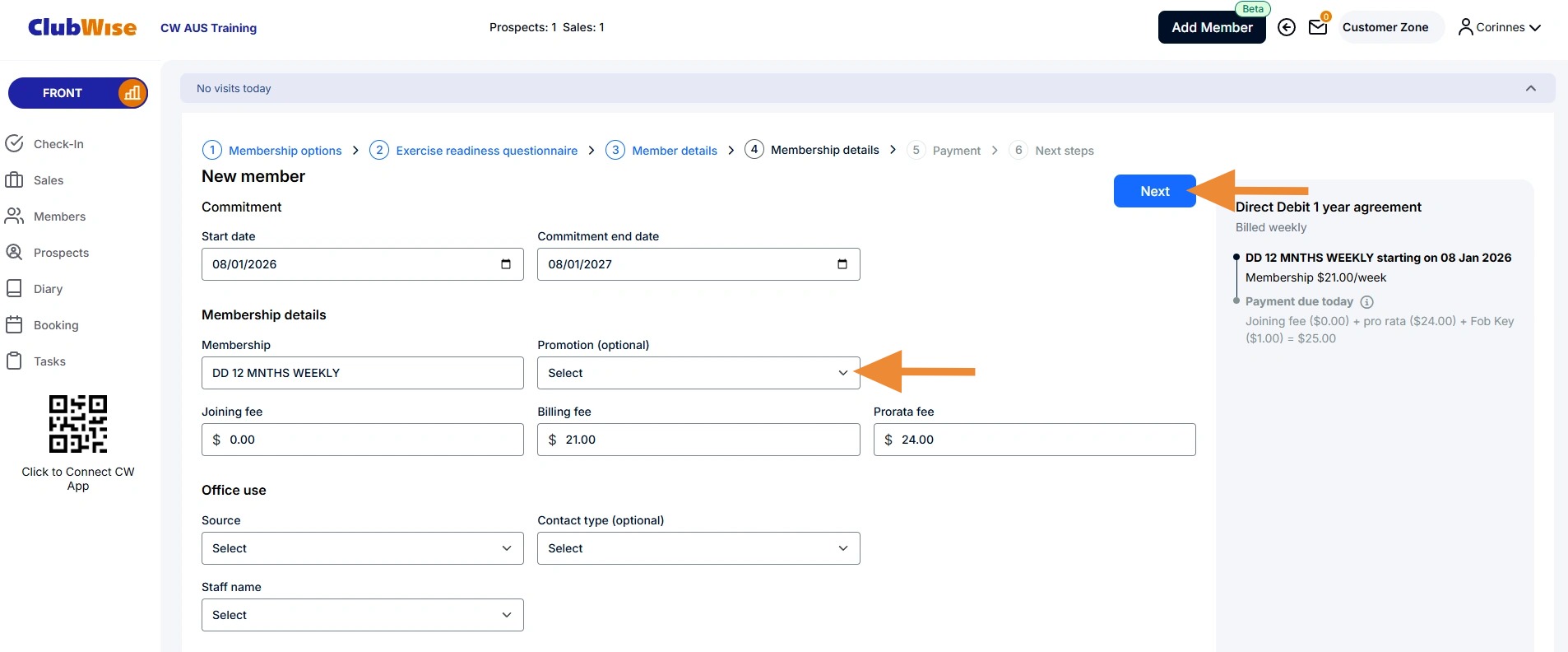Click the Booking calendar icon
Image resolution: width=1568 pixels, height=652 pixels.
pyautogui.click(x=14, y=325)
